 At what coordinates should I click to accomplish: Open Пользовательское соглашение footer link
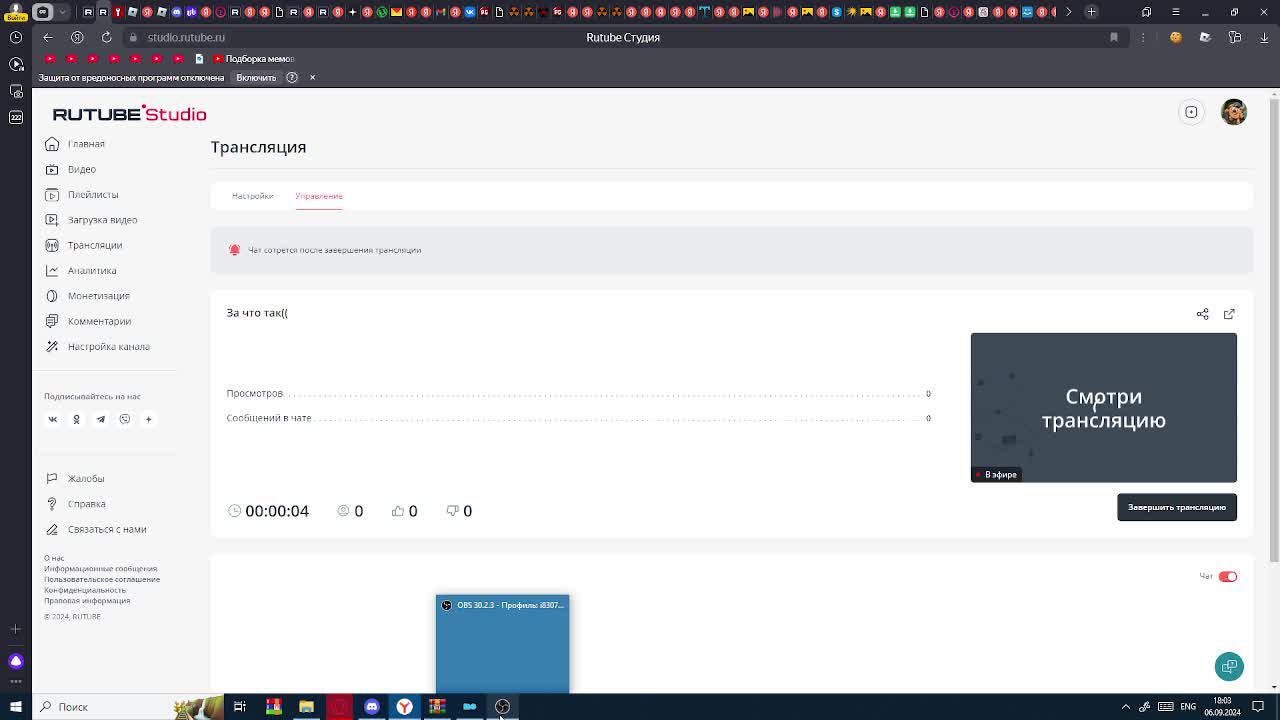(102, 579)
